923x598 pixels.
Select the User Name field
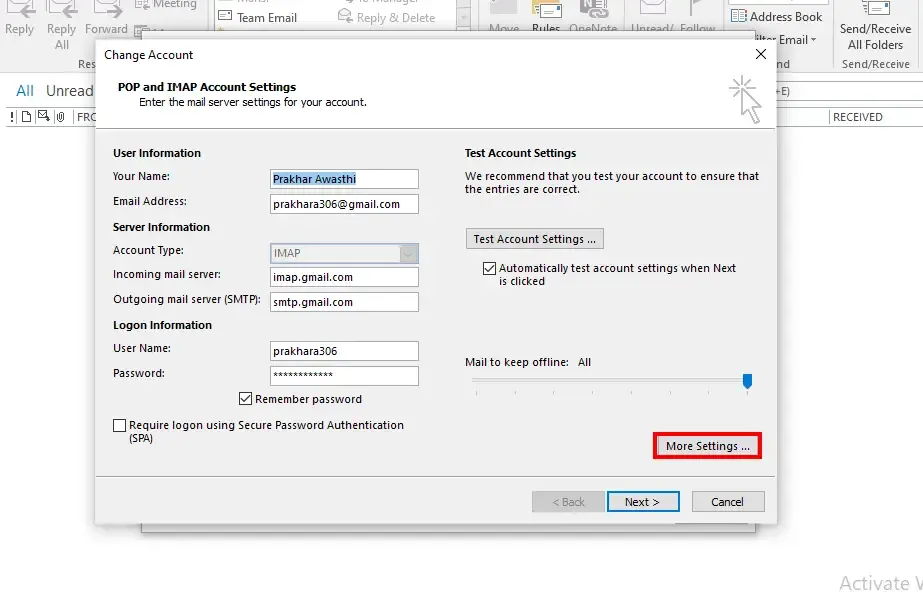click(x=344, y=351)
